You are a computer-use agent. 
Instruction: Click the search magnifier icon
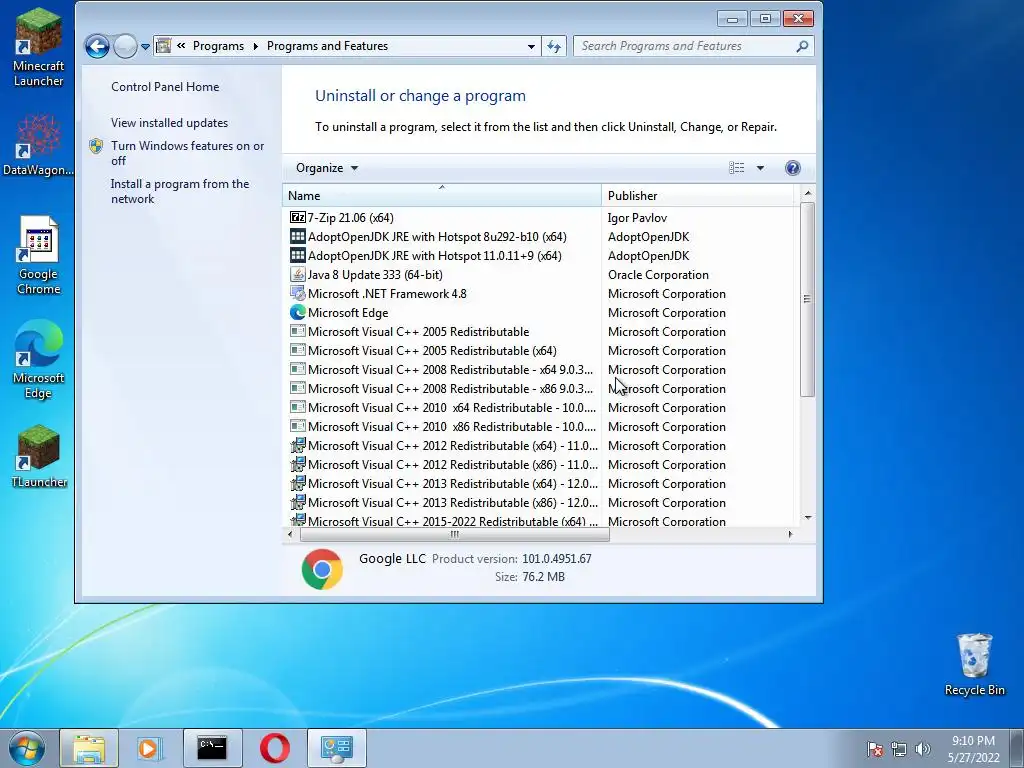tap(802, 46)
